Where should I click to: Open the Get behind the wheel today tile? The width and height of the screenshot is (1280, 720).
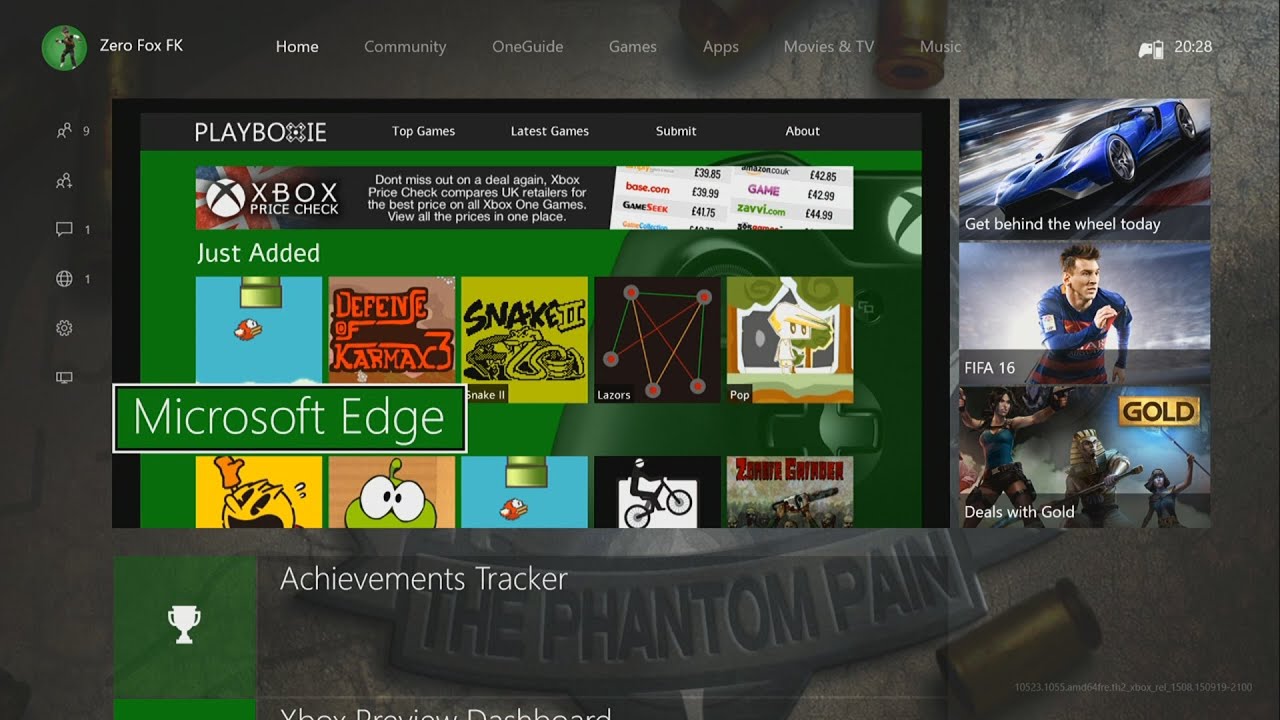[1085, 169]
